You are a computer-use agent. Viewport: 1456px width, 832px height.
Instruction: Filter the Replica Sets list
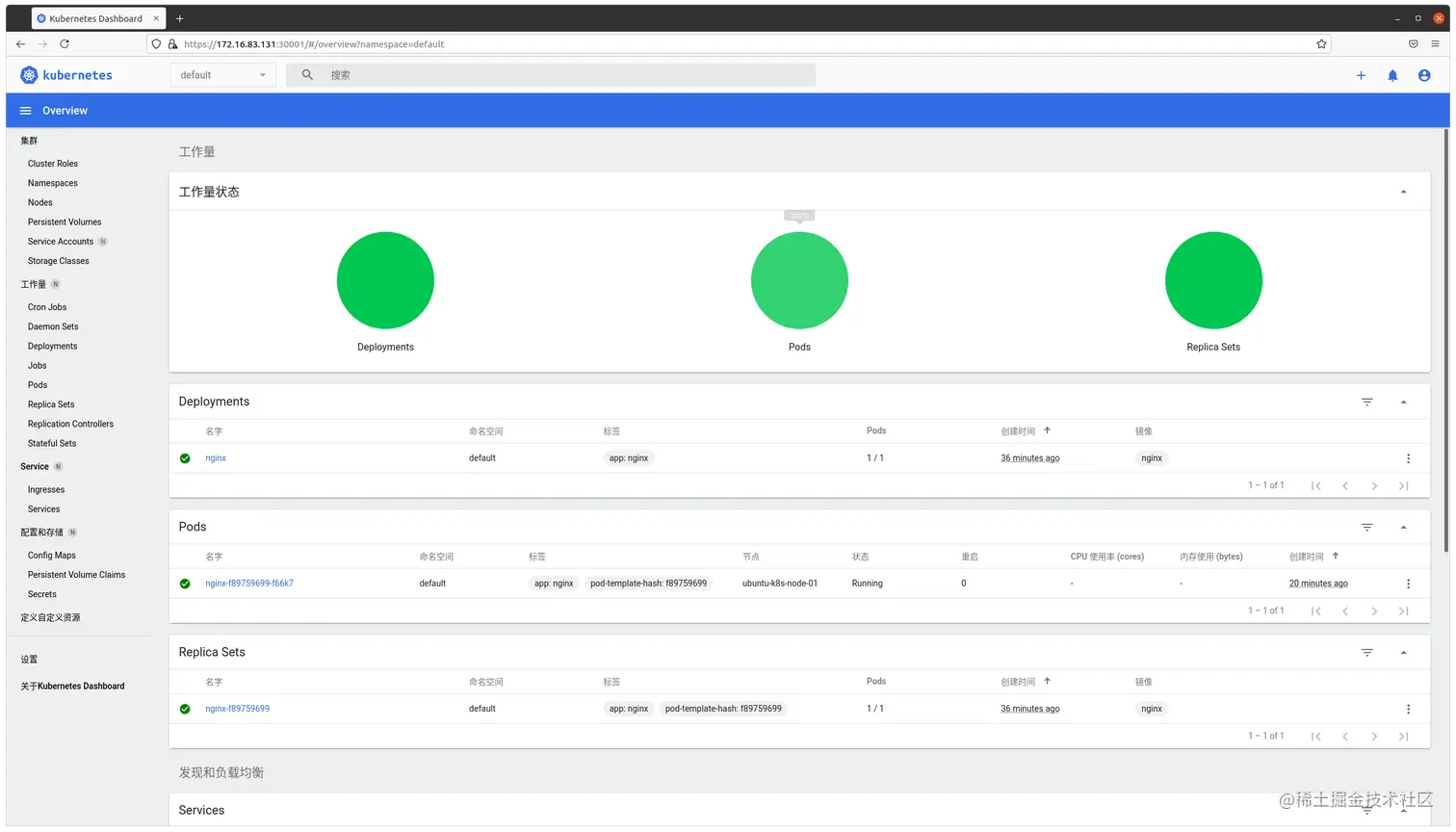(1366, 652)
